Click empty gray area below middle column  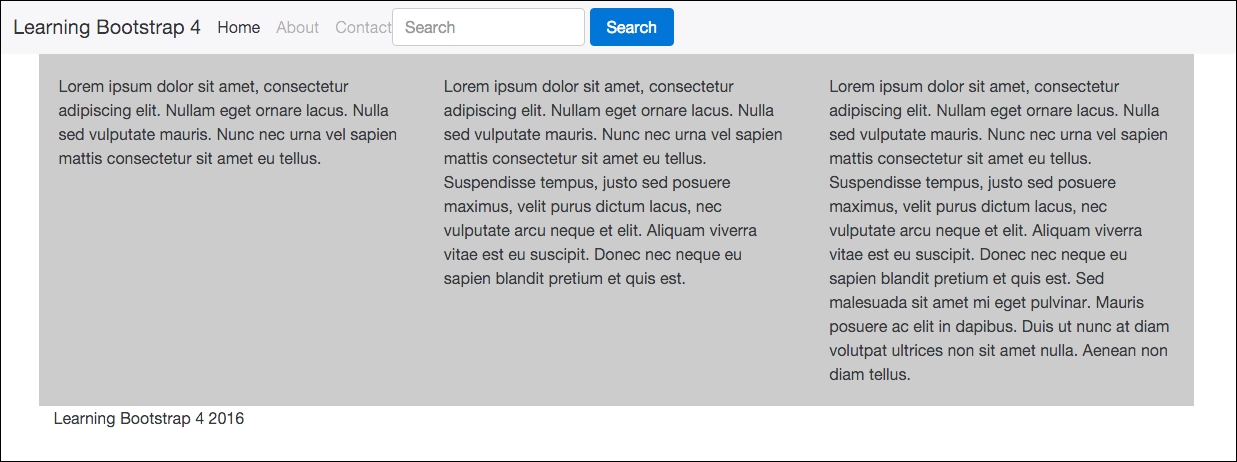612,345
